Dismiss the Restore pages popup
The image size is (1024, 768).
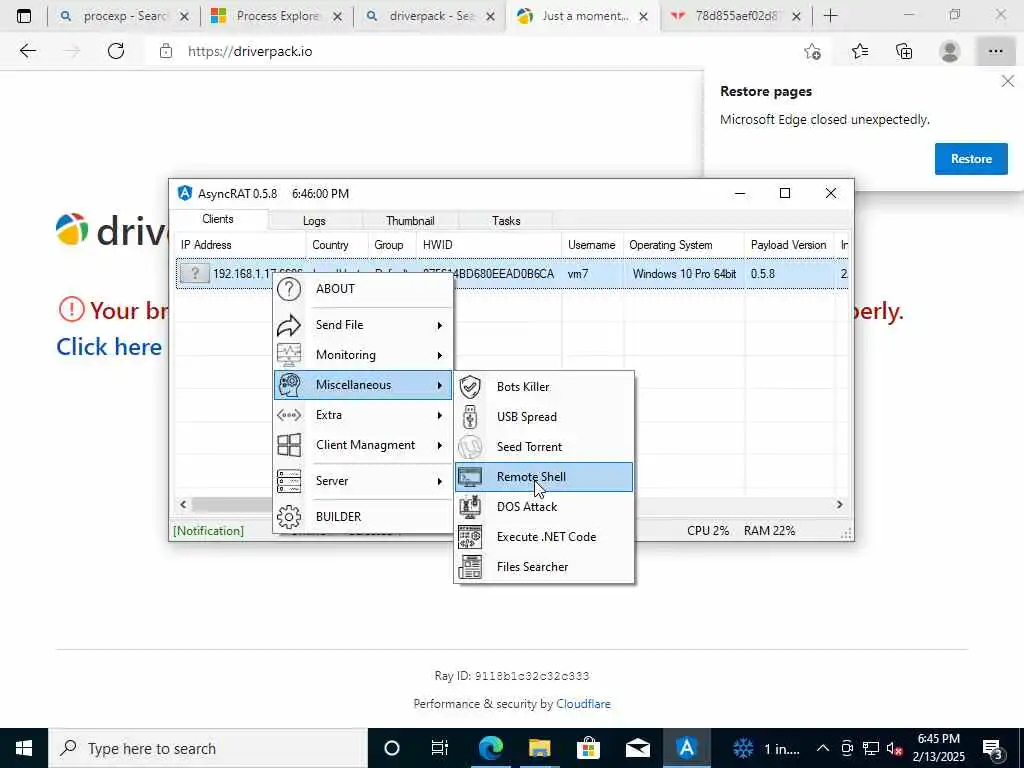(1008, 81)
